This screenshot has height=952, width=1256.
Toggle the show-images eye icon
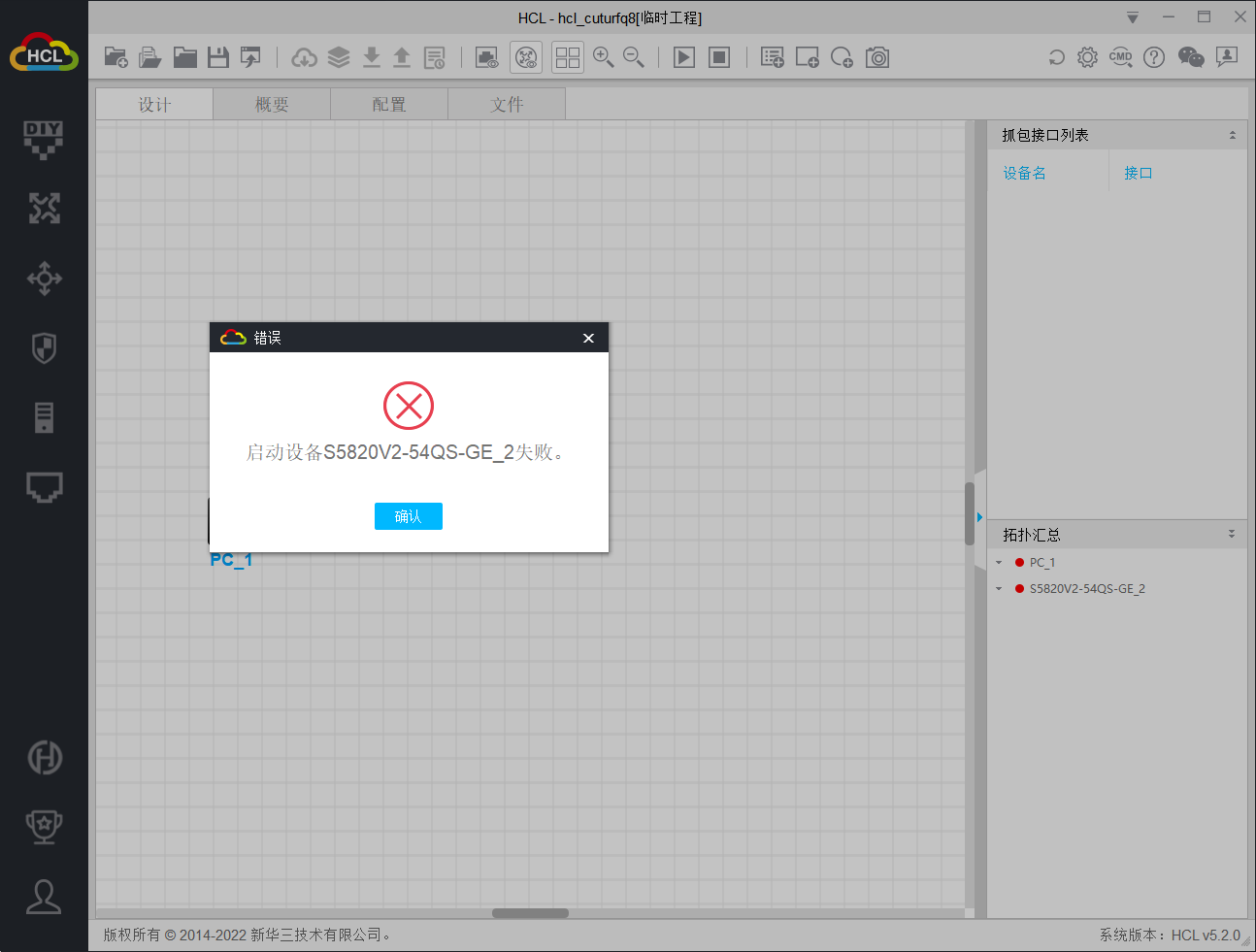point(487,58)
